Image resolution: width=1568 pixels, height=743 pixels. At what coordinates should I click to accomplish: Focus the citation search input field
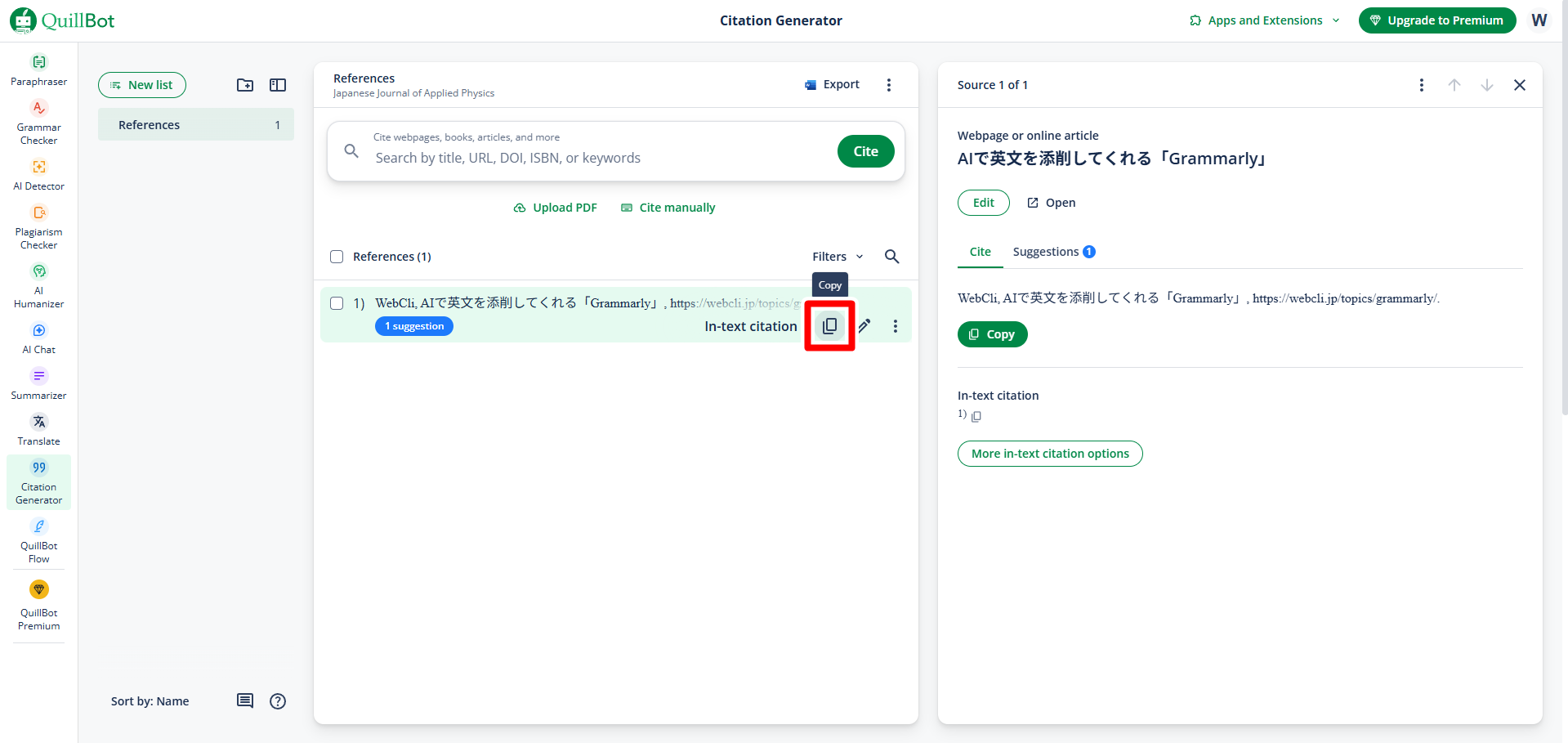601,158
